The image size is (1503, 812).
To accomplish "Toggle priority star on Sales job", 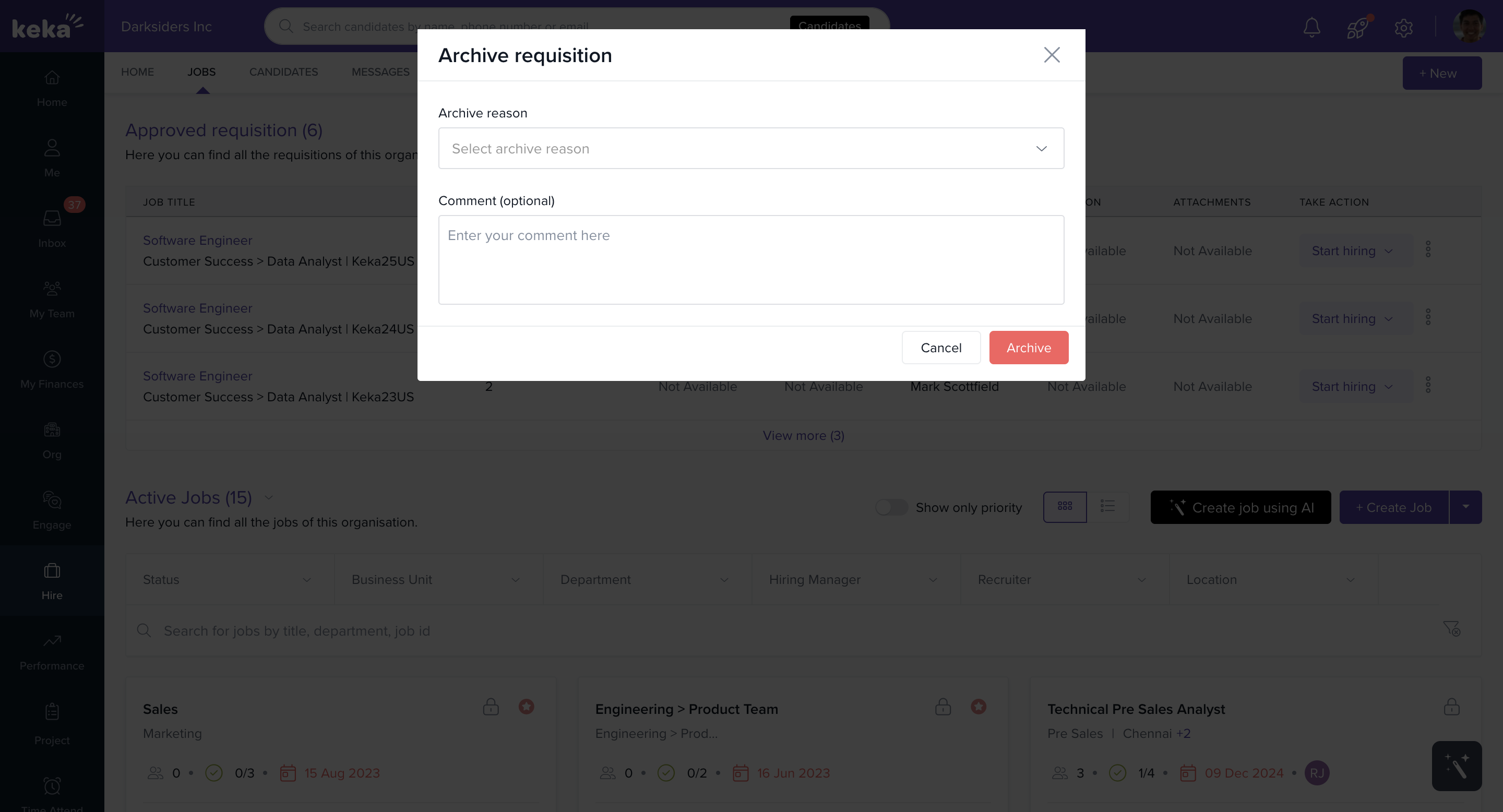I will [x=526, y=707].
